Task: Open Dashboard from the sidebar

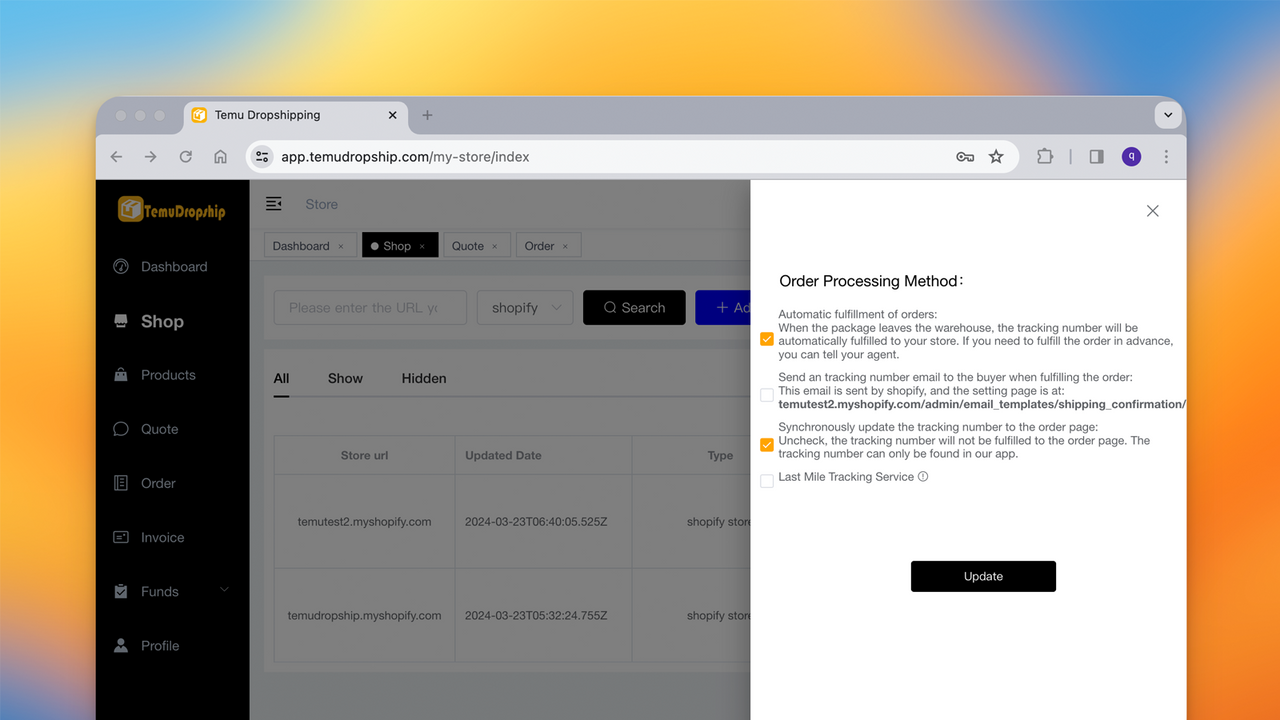Action: 174,267
